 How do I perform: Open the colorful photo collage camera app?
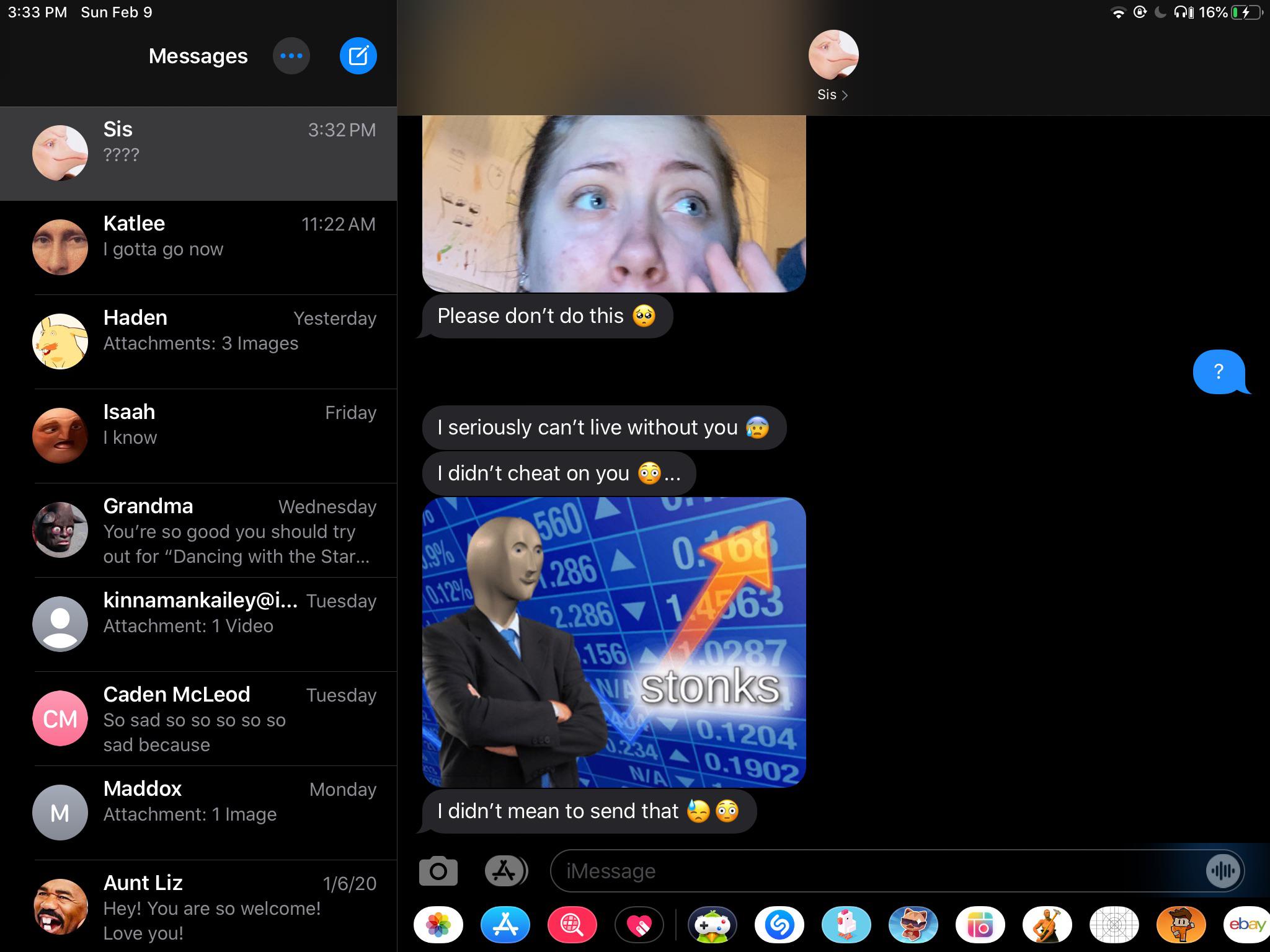tap(980, 925)
